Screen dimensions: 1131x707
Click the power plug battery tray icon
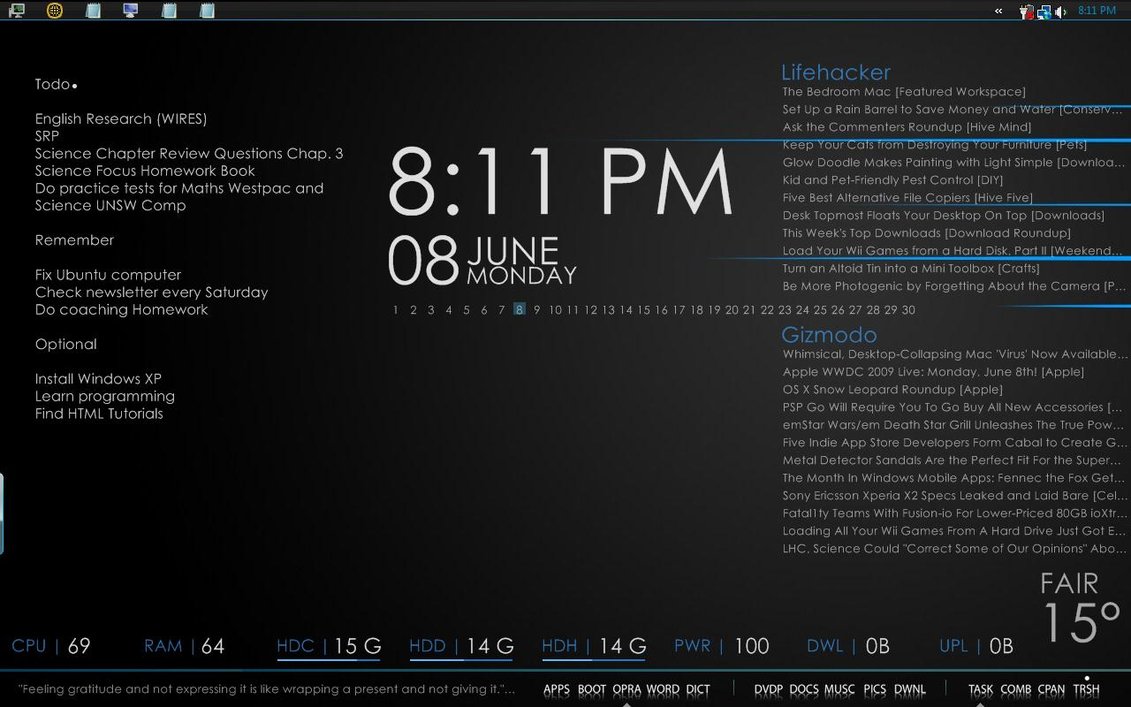click(1025, 12)
